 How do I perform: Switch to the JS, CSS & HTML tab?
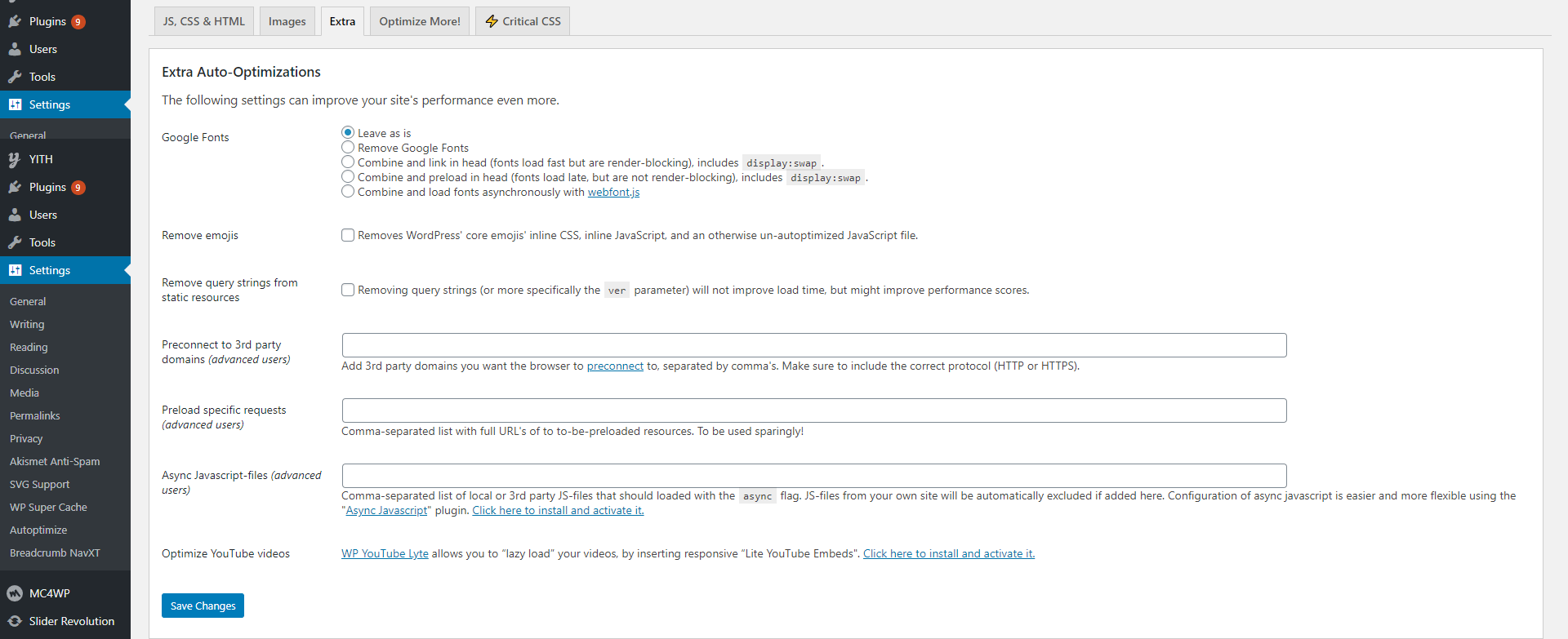(x=203, y=21)
